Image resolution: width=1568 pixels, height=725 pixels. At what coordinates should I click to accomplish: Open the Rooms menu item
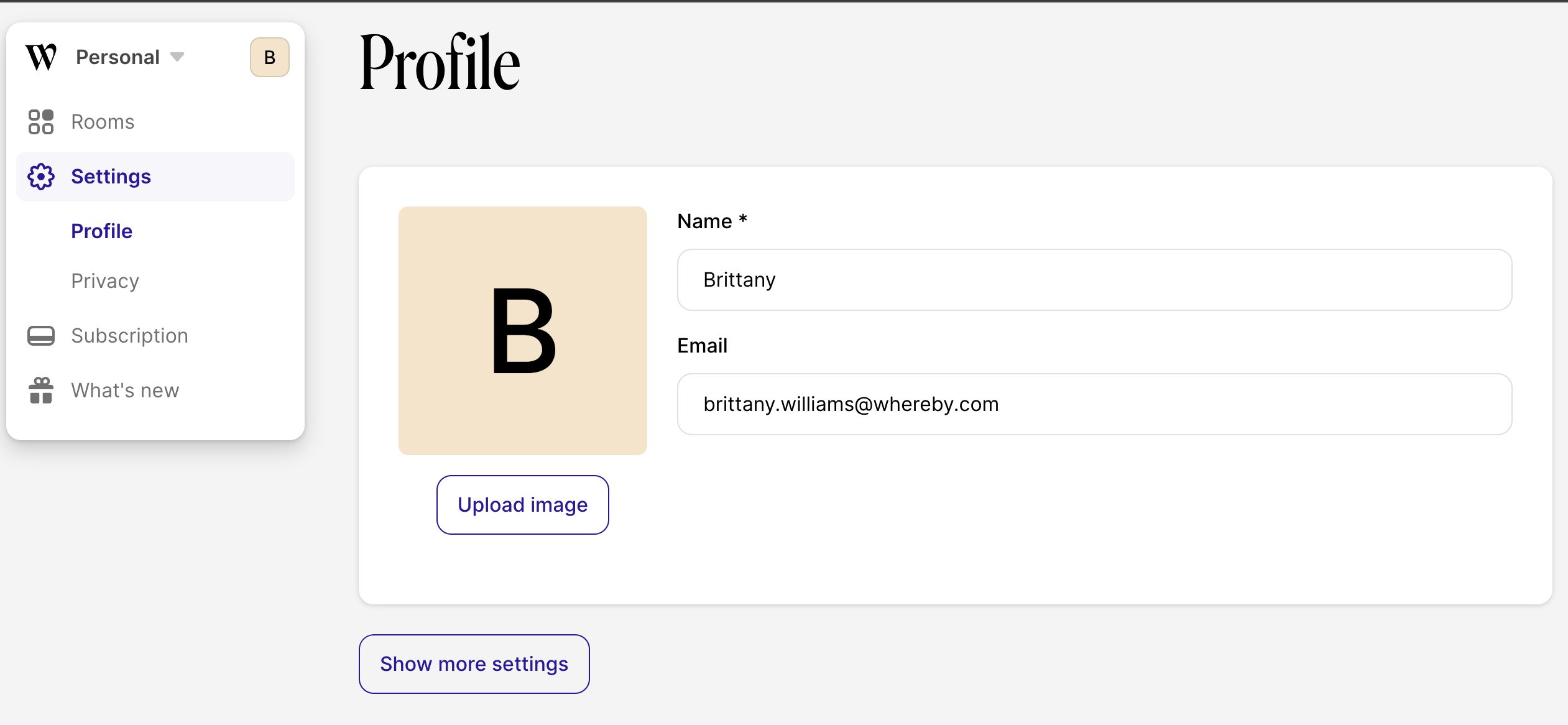103,122
